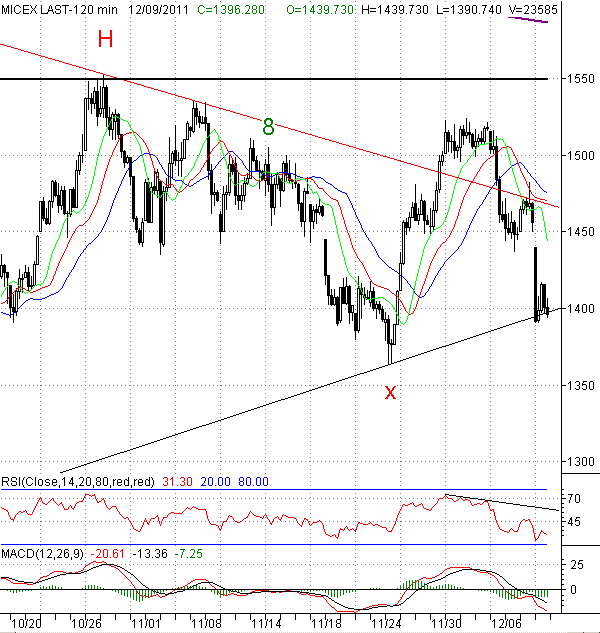Click the 1350 price axis label

(581, 385)
